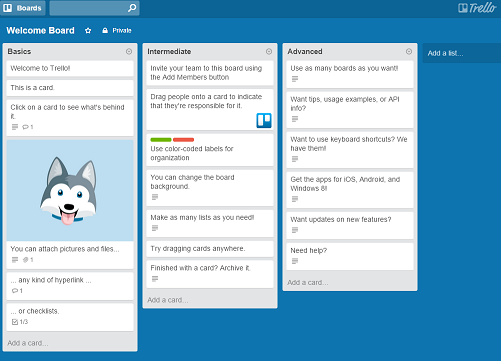Click the Basics list title
Viewport: 501px width, 361px height.
tap(19, 51)
